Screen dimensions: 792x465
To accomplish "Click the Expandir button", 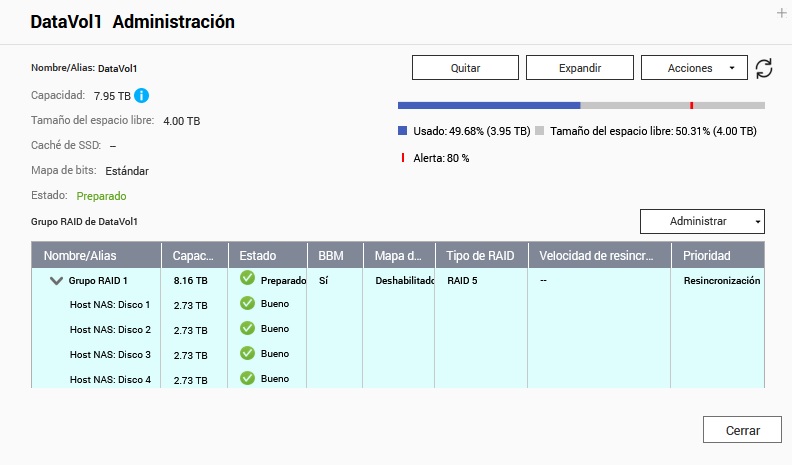I will [580, 68].
